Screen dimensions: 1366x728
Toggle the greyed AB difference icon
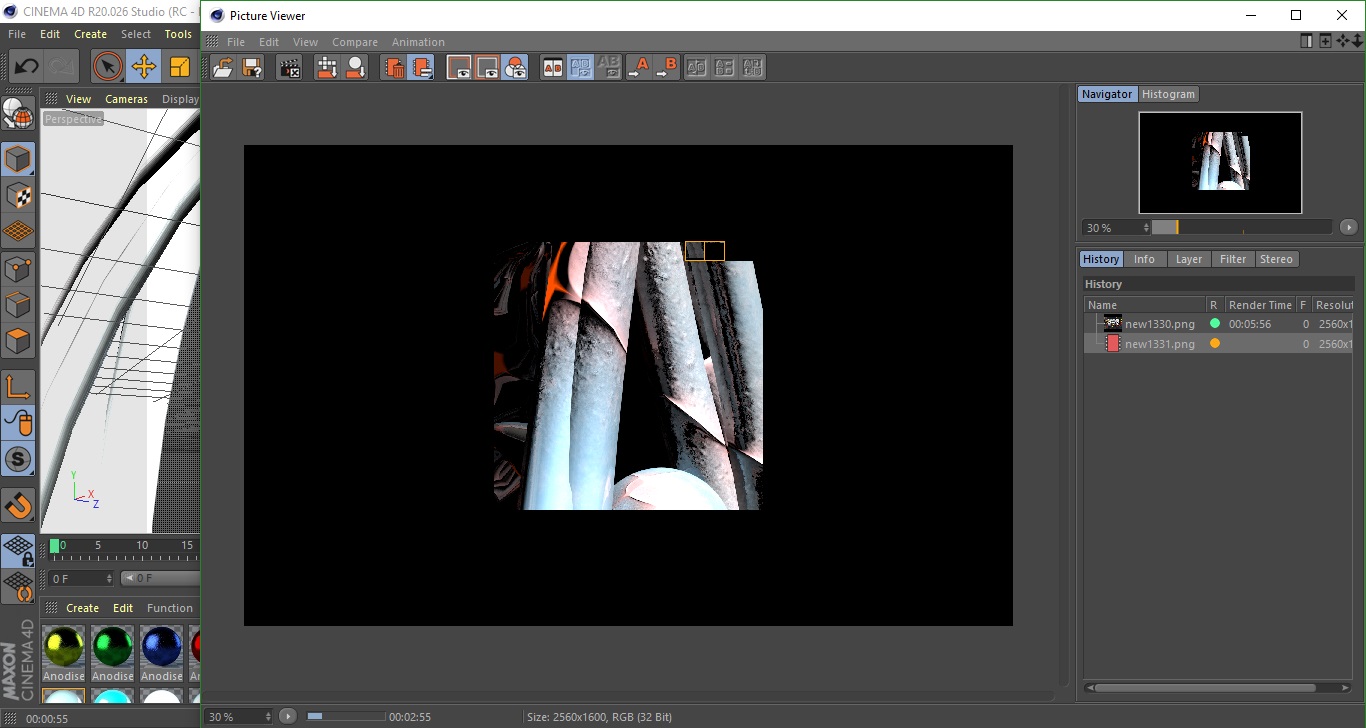609,68
